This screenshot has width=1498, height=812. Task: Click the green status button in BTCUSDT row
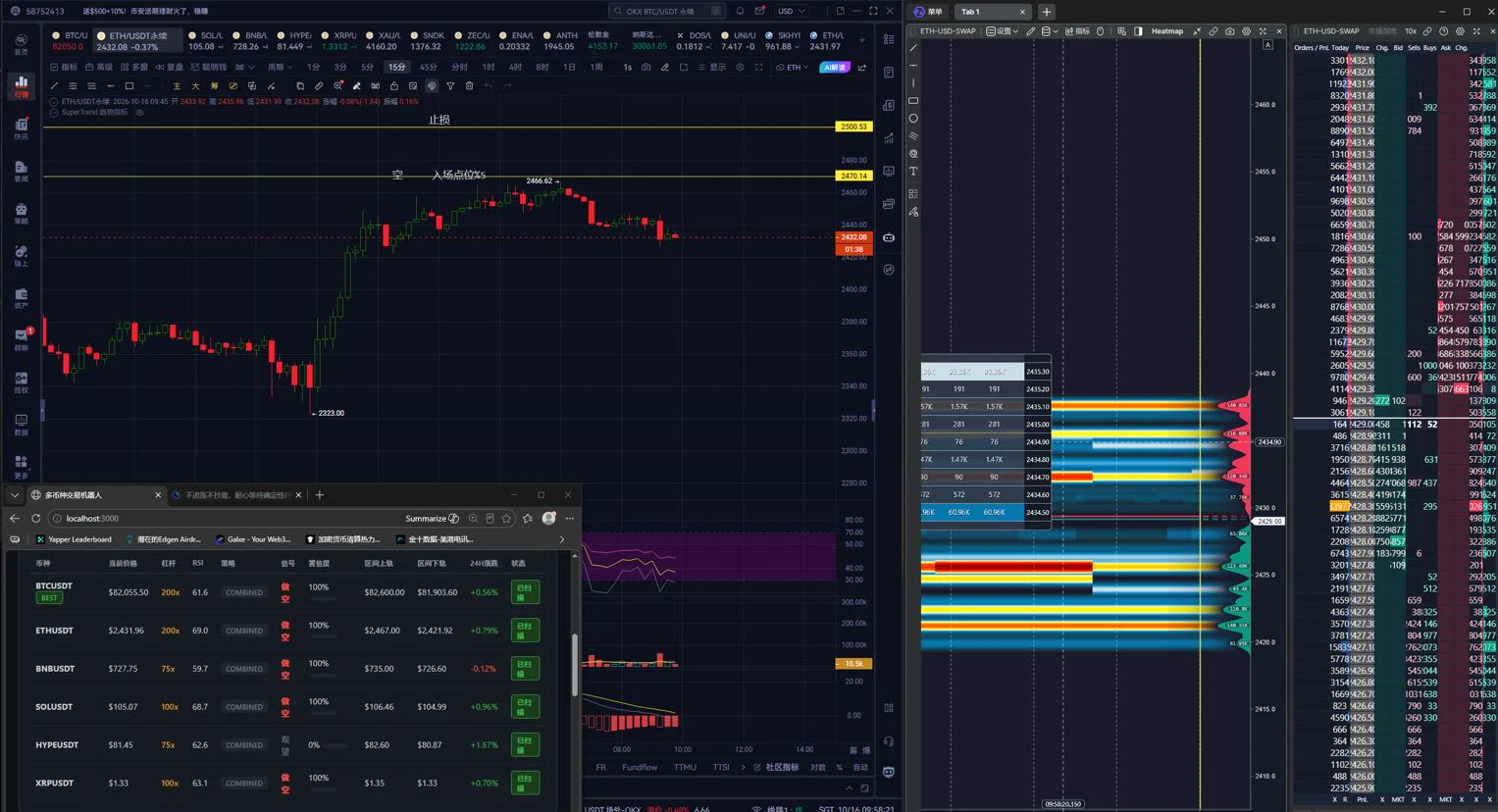pos(525,591)
